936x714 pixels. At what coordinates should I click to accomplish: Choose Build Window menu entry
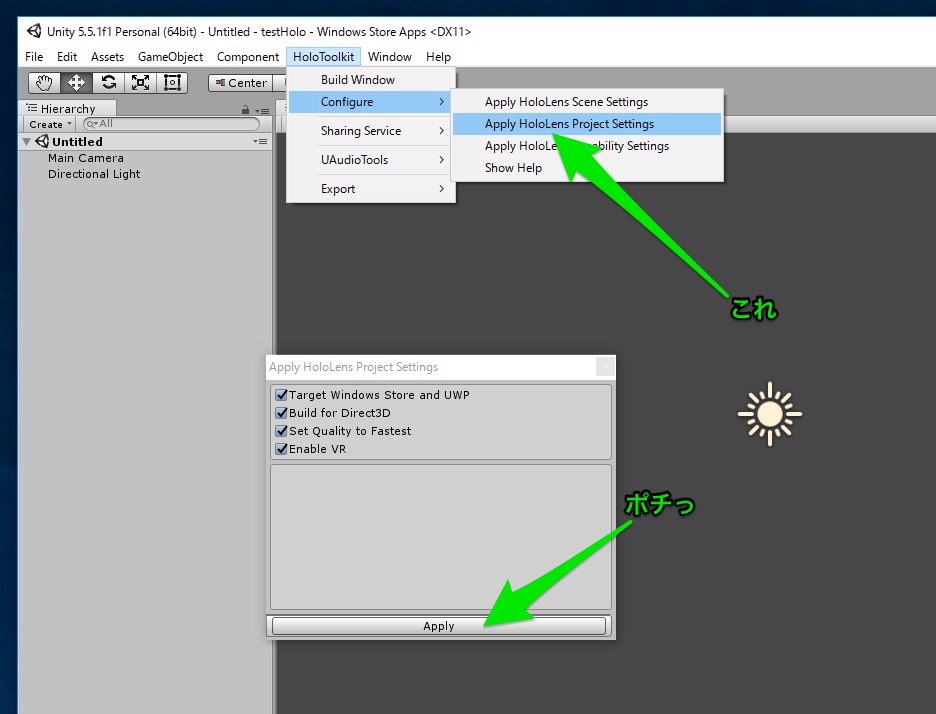pos(371,79)
